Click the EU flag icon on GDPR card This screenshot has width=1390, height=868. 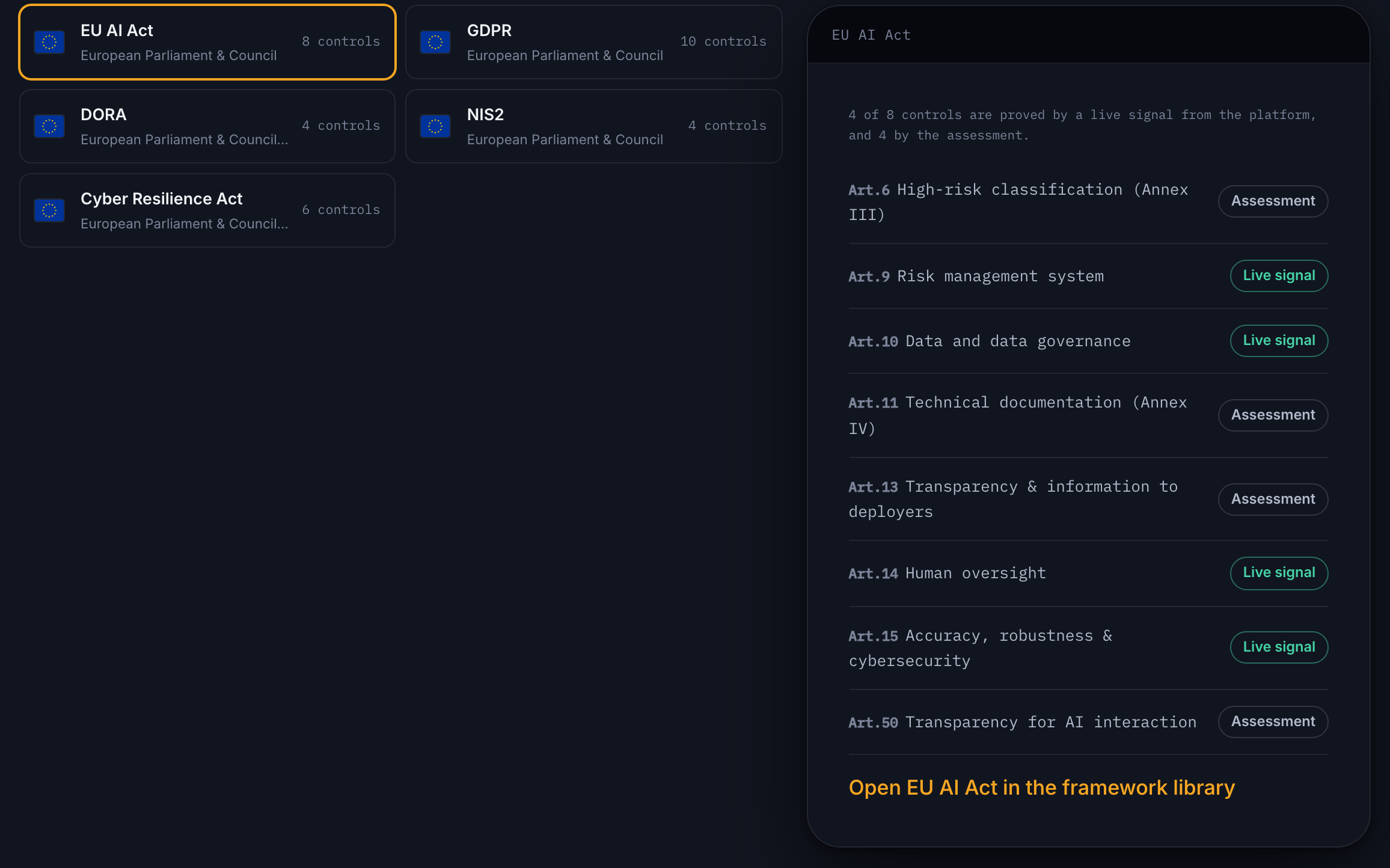click(x=435, y=42)
